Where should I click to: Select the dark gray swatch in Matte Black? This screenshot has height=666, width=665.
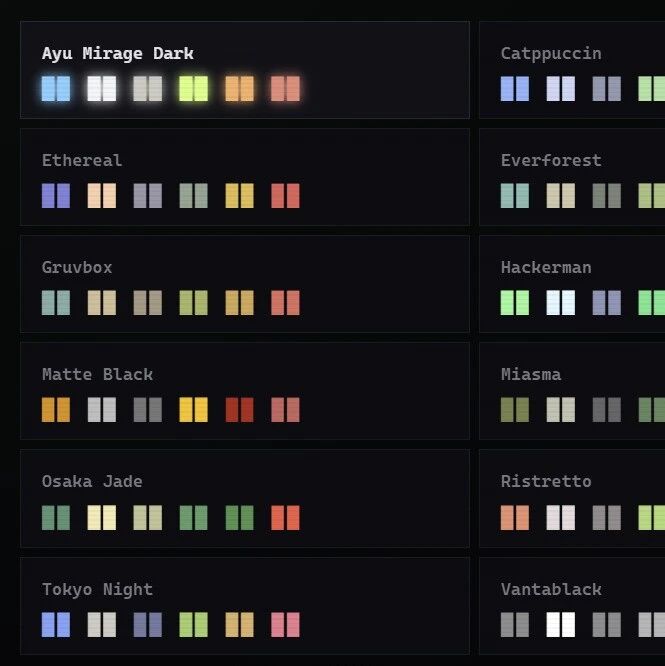pyautogui.click(x=148, y=410)
